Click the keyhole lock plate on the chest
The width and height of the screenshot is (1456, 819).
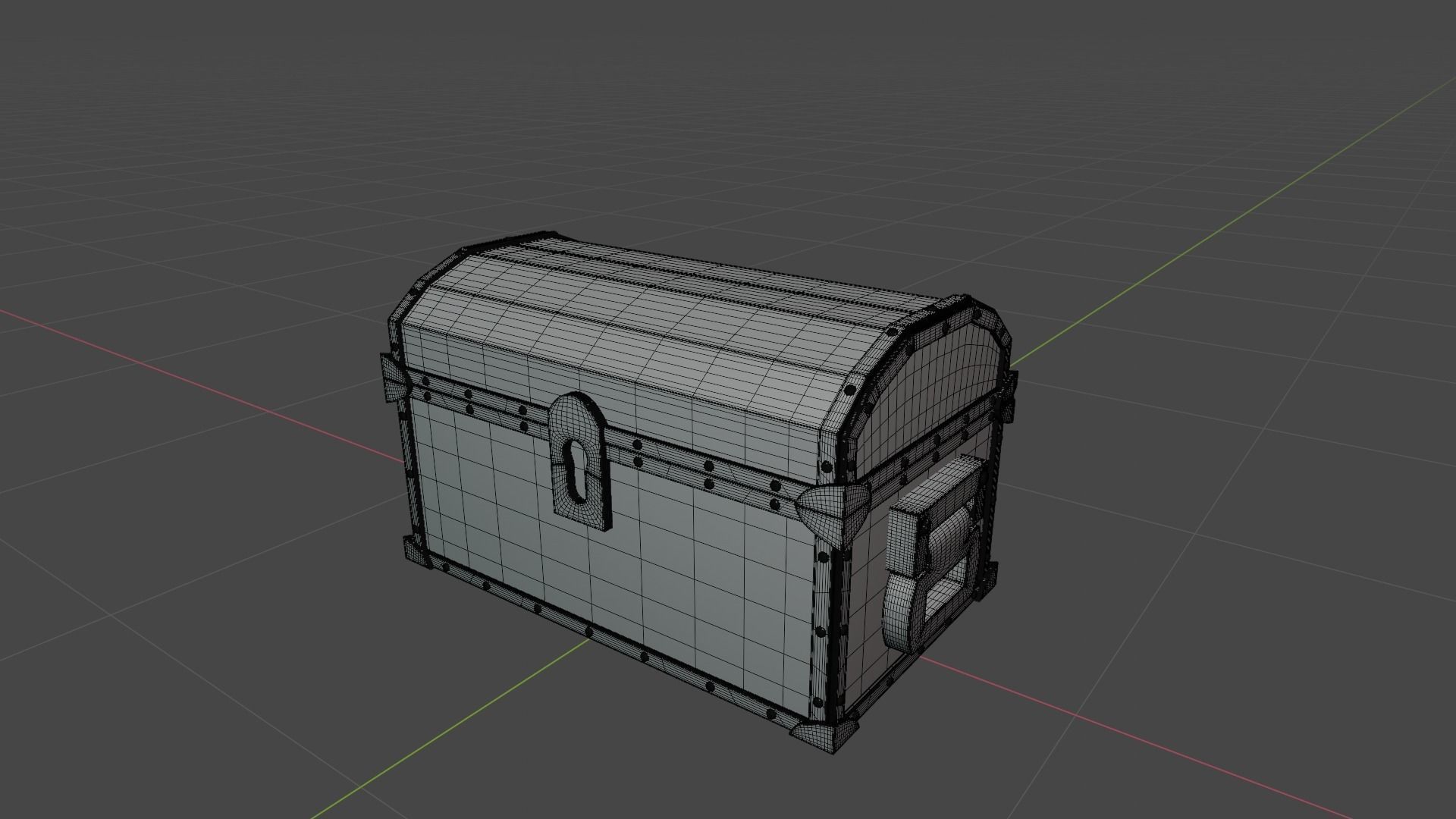coord(581,460)
